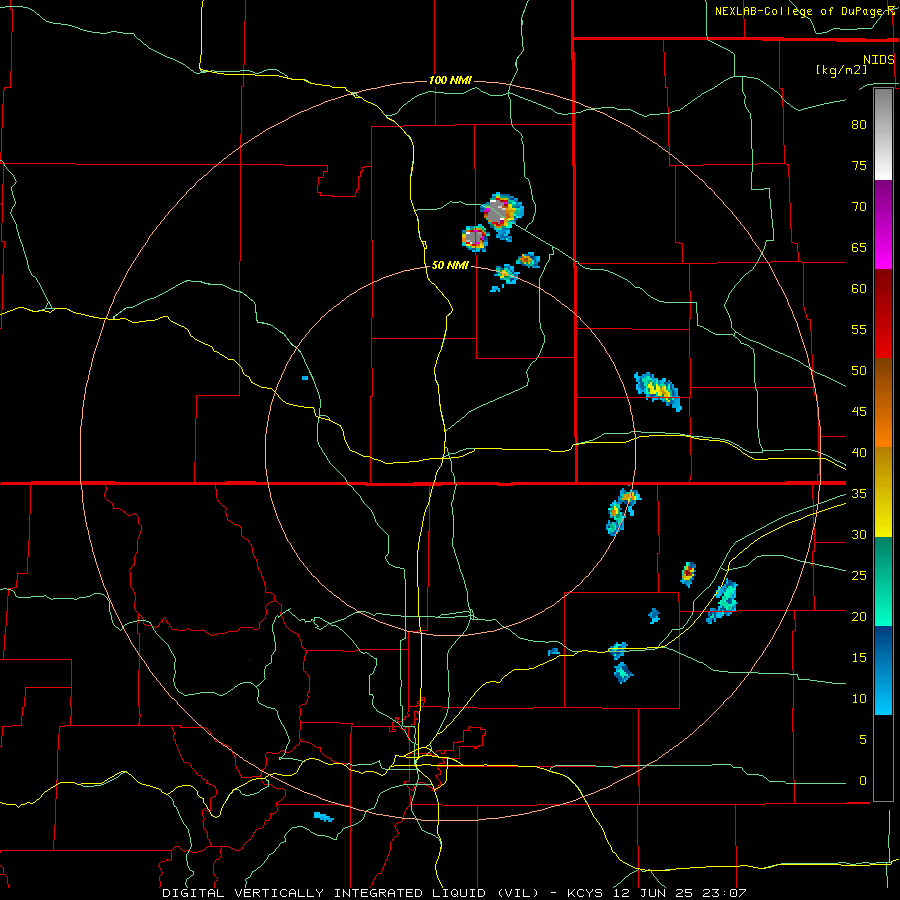Screen dimensions: 900x900
Task: Click scale value 10 on the legend
Action: coord(859,699)
